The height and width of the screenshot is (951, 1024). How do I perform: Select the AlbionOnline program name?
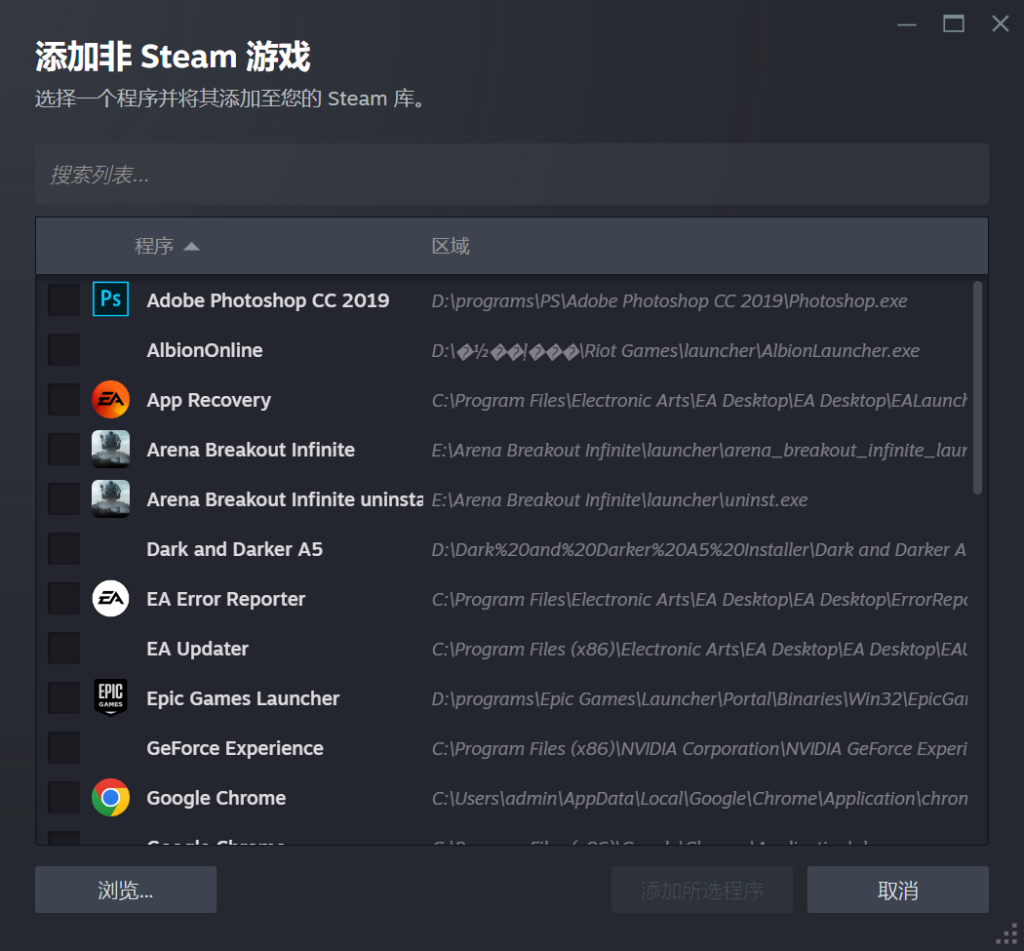pos(204,350)
